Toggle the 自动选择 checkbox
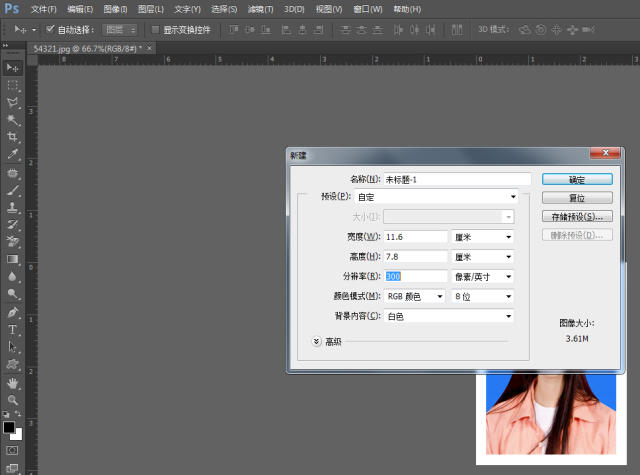Screen dimensions: 640x475 (51, 30)
